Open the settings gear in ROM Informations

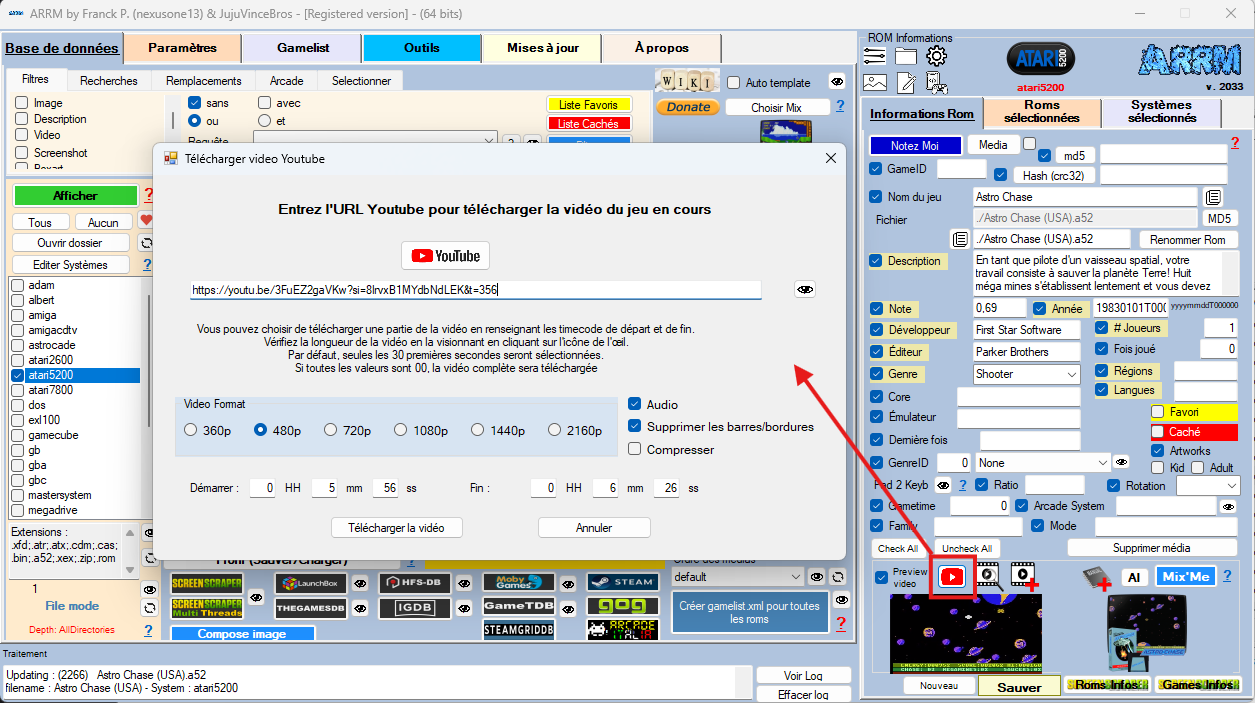pyautogui.click(x=936, y=56)
